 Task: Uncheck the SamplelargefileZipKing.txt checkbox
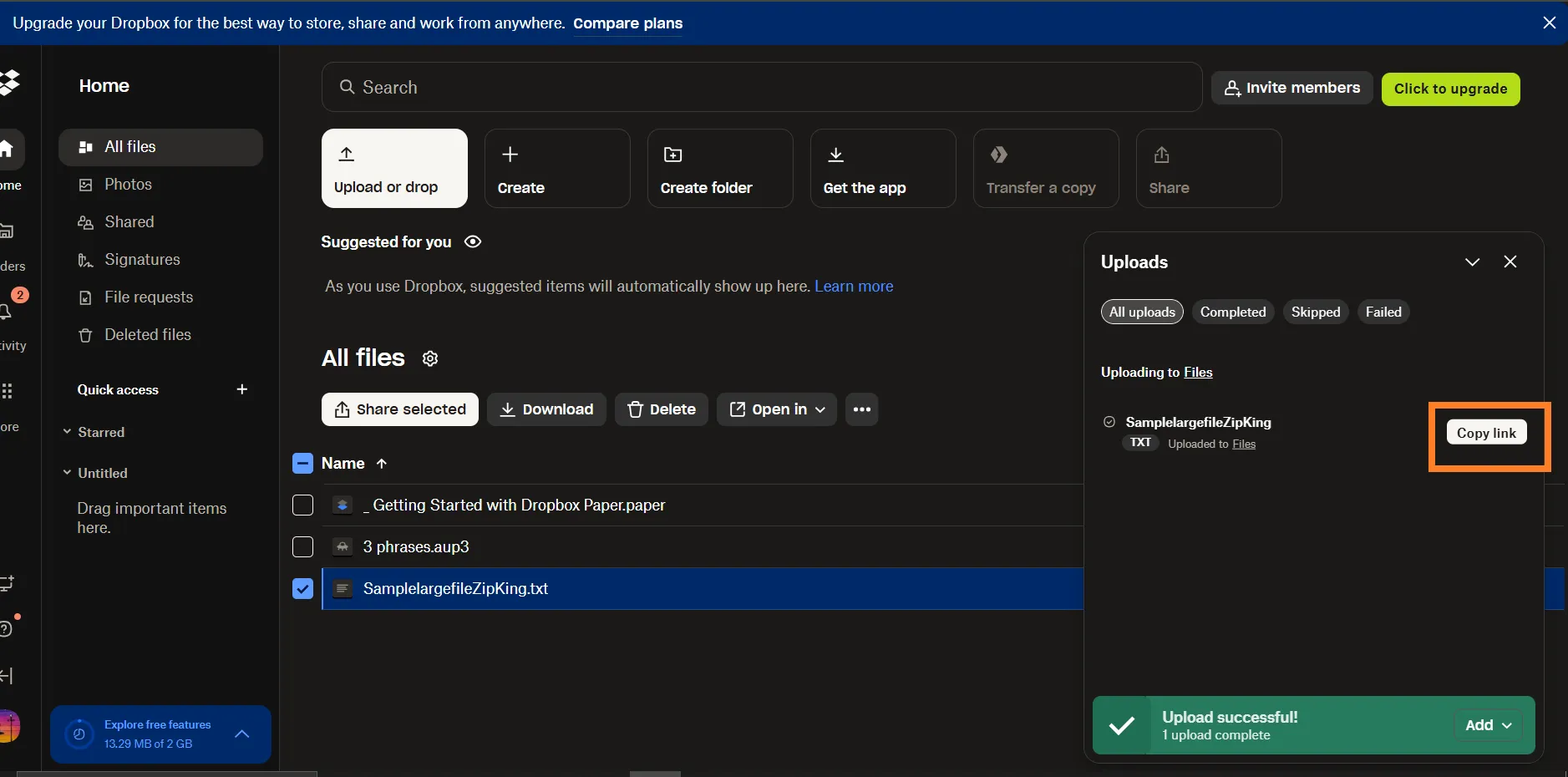click(x=302, y=589)
